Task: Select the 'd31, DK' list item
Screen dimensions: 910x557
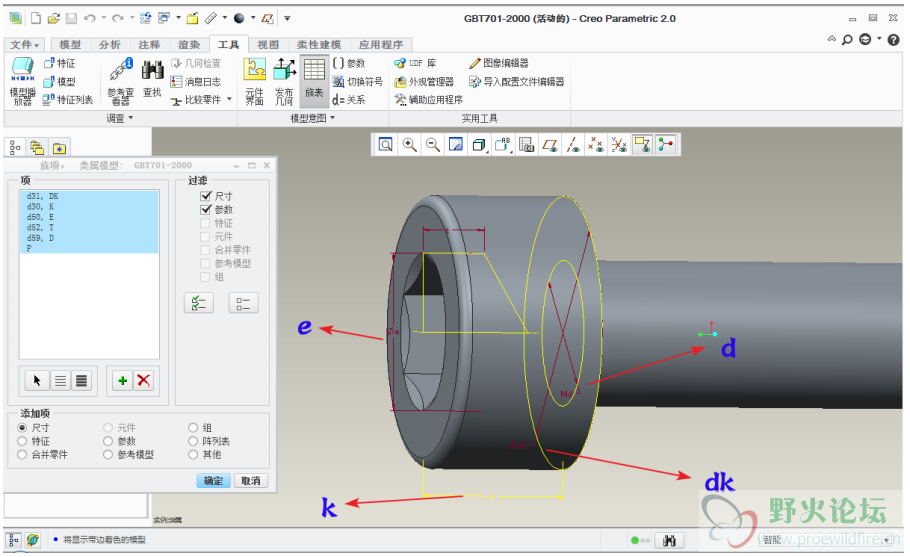Action: tap(43, 196)
